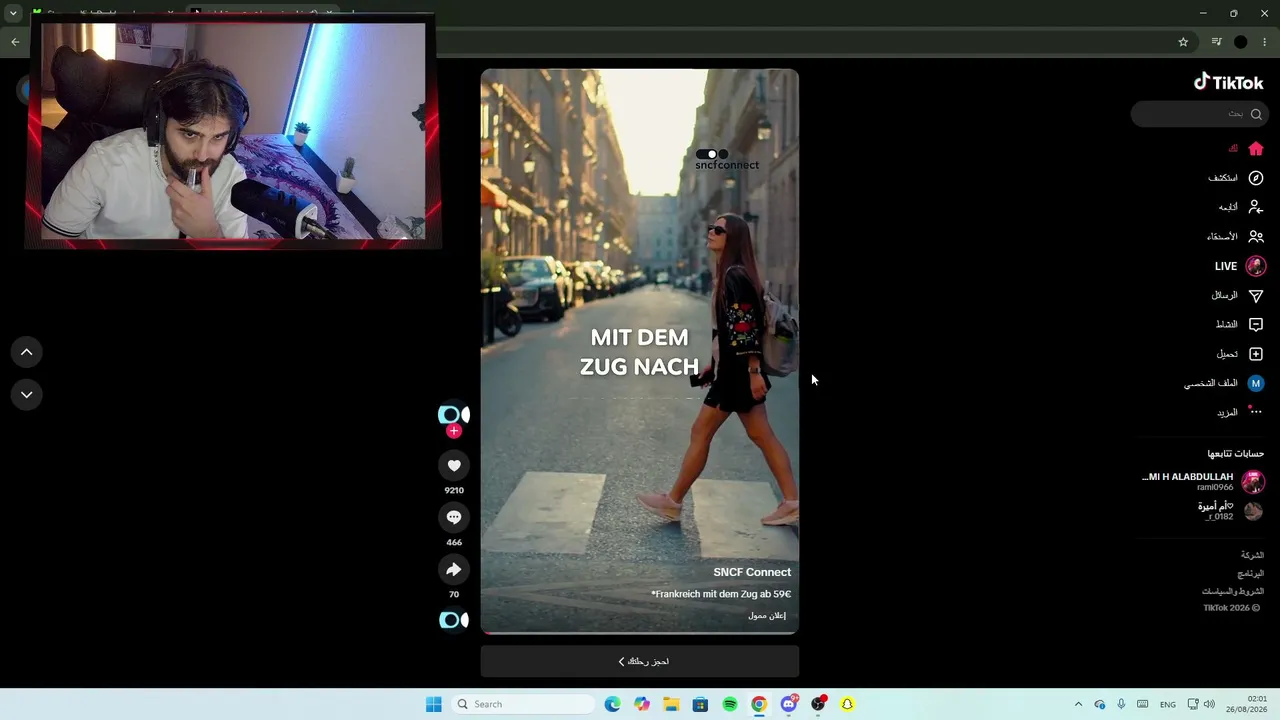Open SNCF Connect avatar above like button

pyautogui.click(x=454, y=414)
